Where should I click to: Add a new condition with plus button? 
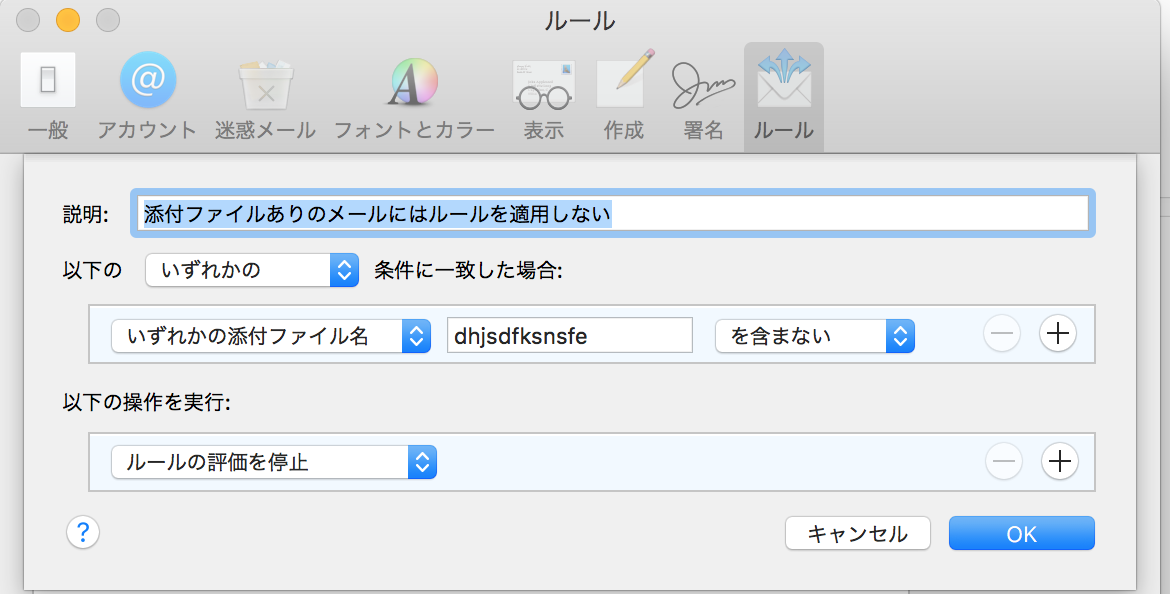coord(1058,335)
